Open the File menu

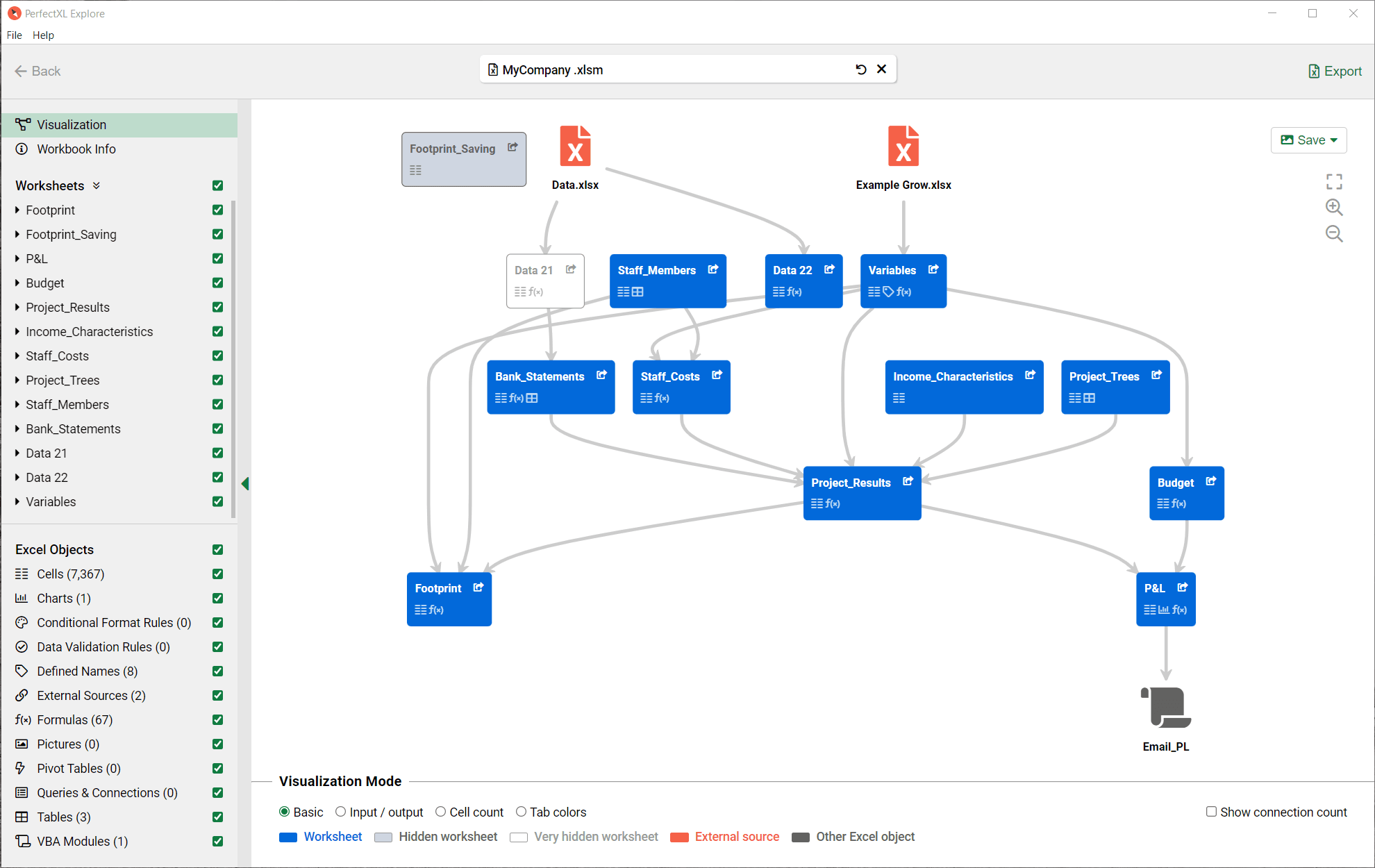tap(14, 35)
